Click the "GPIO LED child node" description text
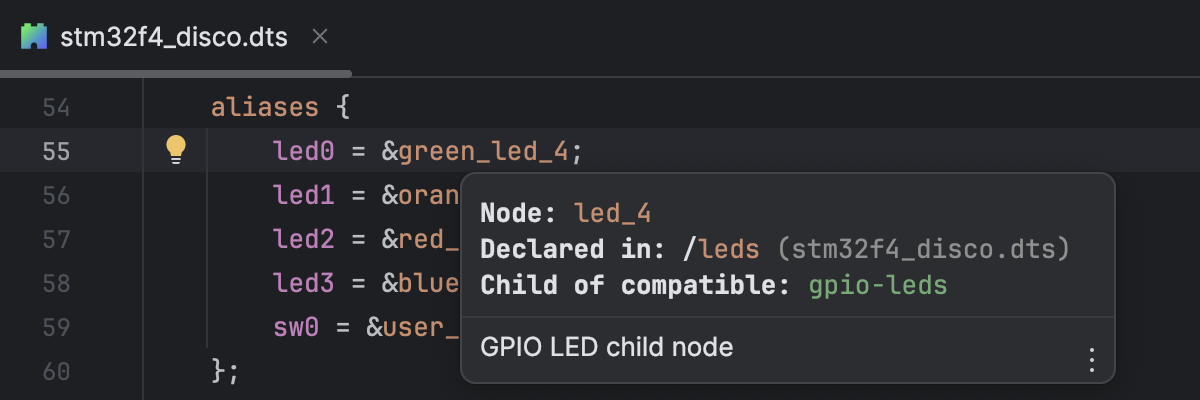This screenshot has width=1200, height=400. coord(607,347)
